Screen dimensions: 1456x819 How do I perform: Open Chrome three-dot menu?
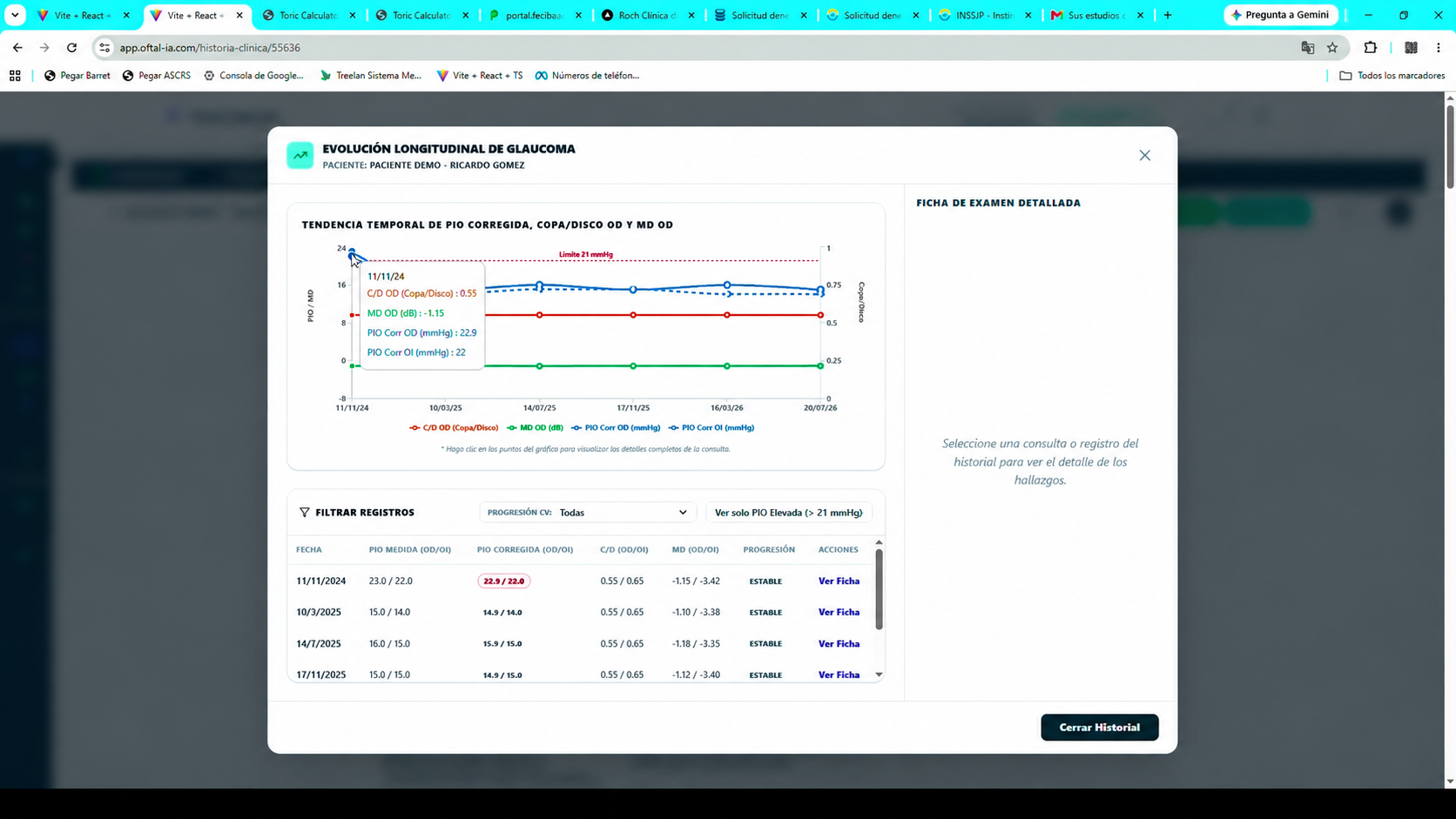[1439, 48]
